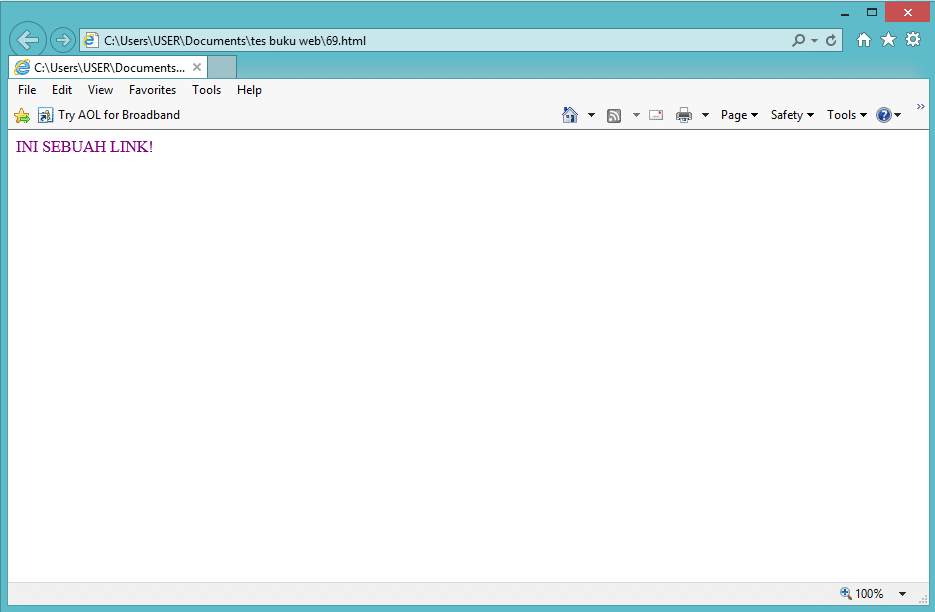Image resolution: width=935 pixels, height=612 pixels.
Task: Click the command bar Home icon
Action: 570,115
